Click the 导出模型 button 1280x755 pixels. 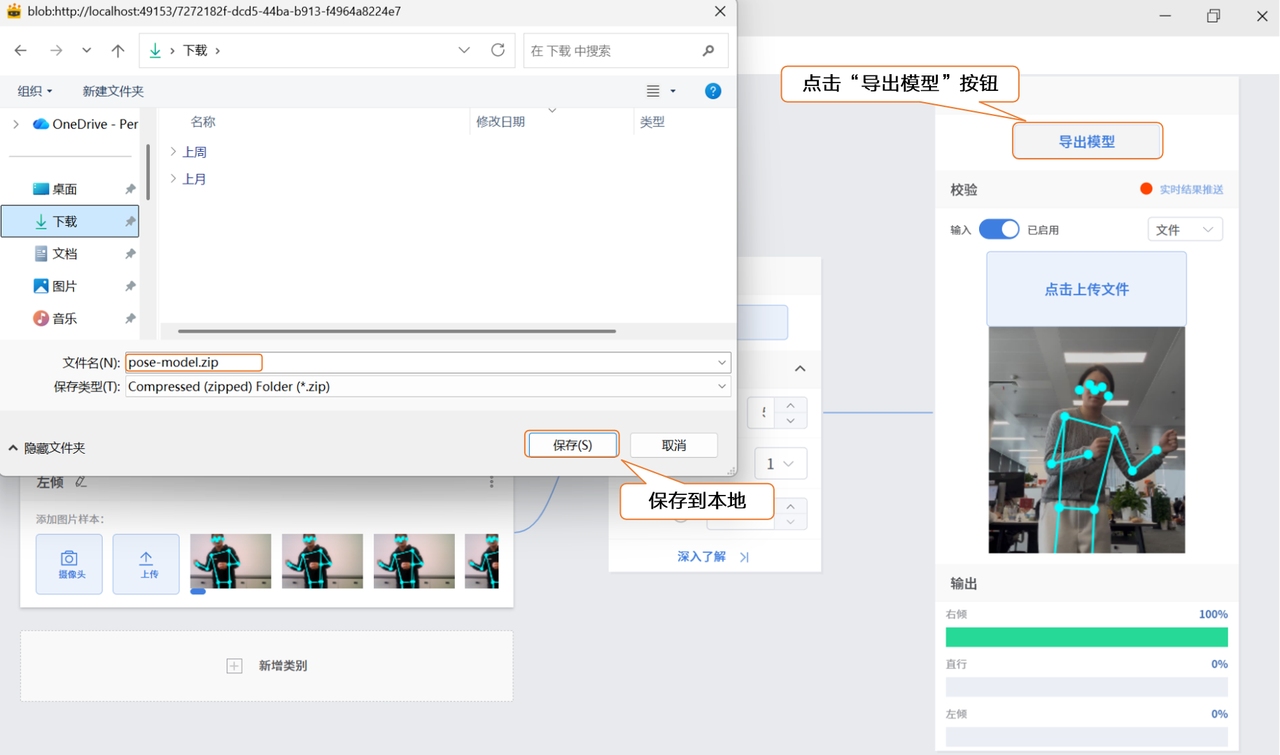click(x=1087, y=142)
